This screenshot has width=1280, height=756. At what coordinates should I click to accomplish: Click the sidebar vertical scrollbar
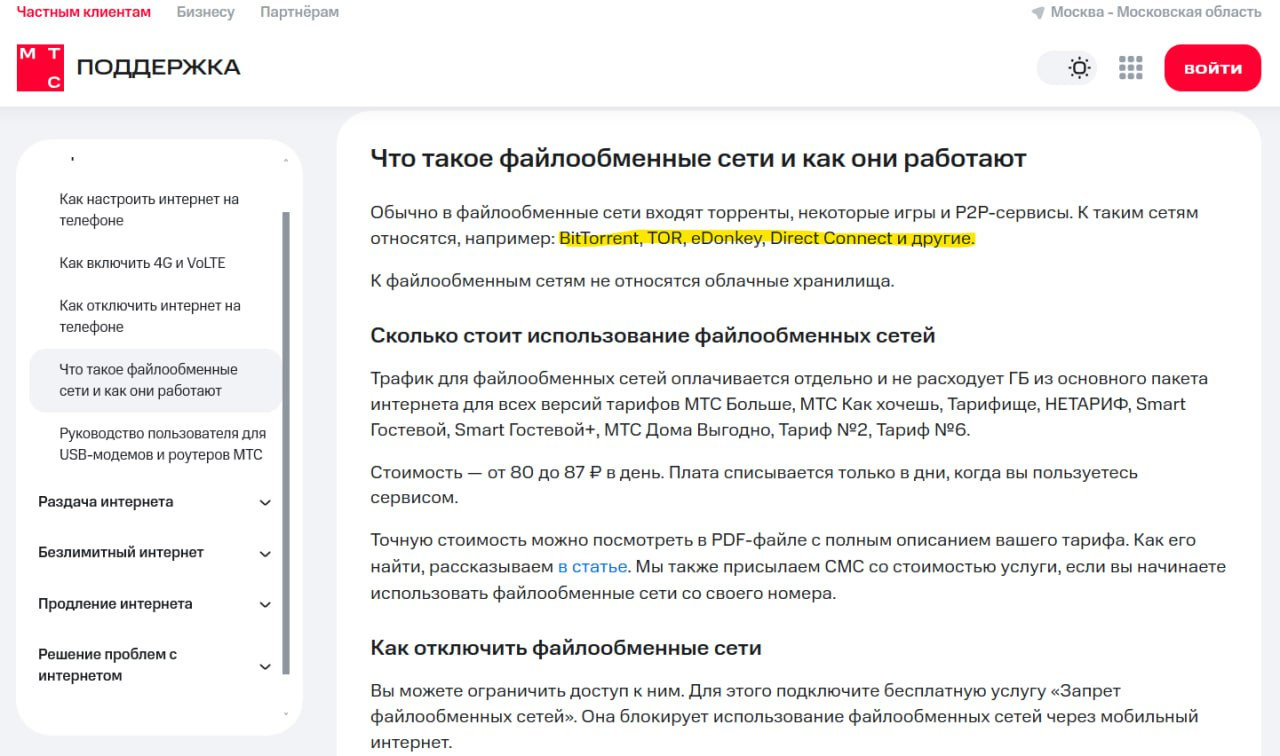tap(286, 440)
